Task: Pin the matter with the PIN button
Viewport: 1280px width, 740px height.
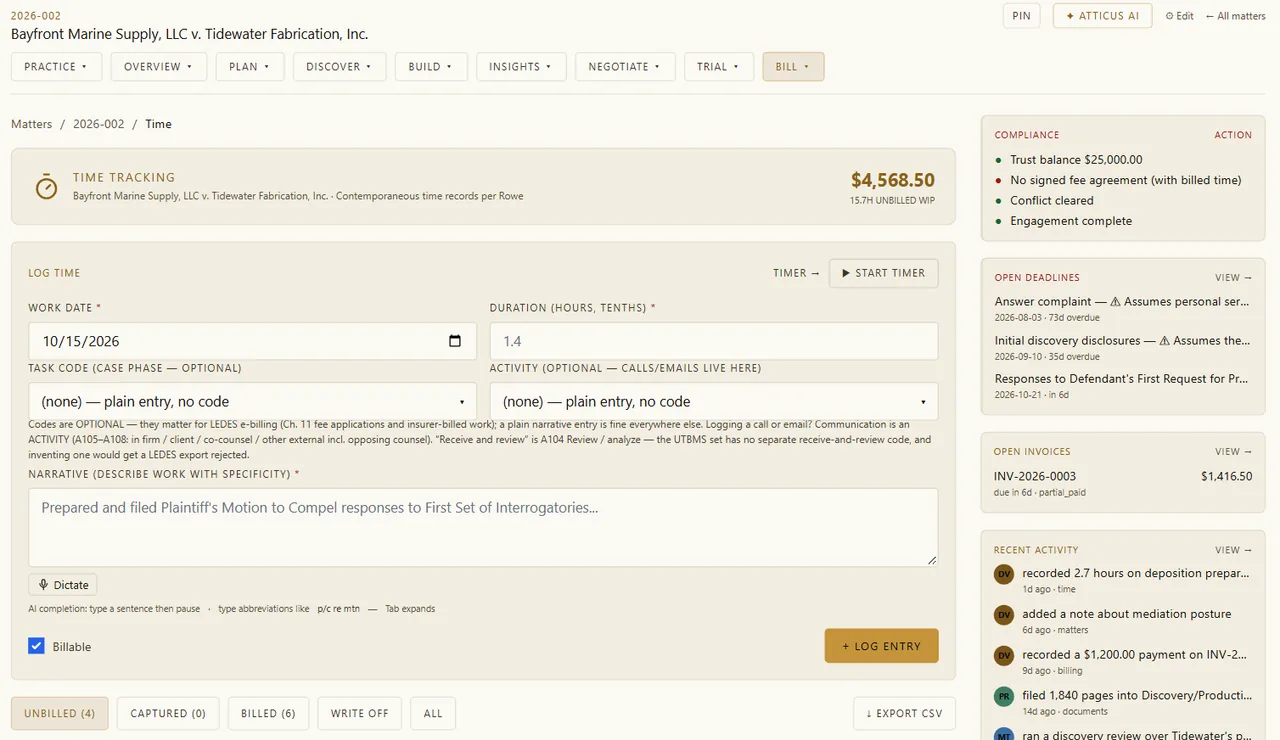Action: pyautogui.click(x=1022, y=16)
